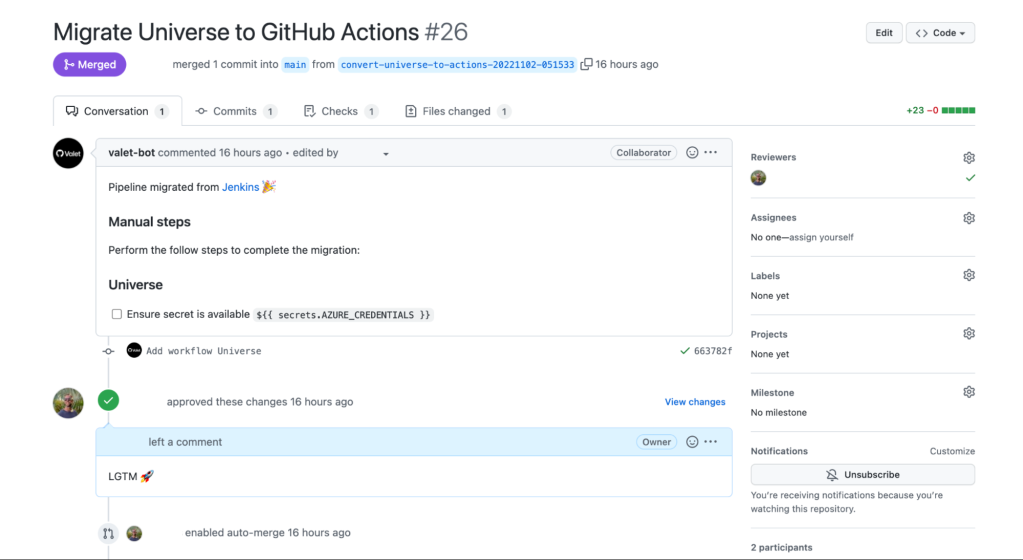This screenshot has width=1023, height=560.
Task: Click the valet-bot author name
Action: 131,153
